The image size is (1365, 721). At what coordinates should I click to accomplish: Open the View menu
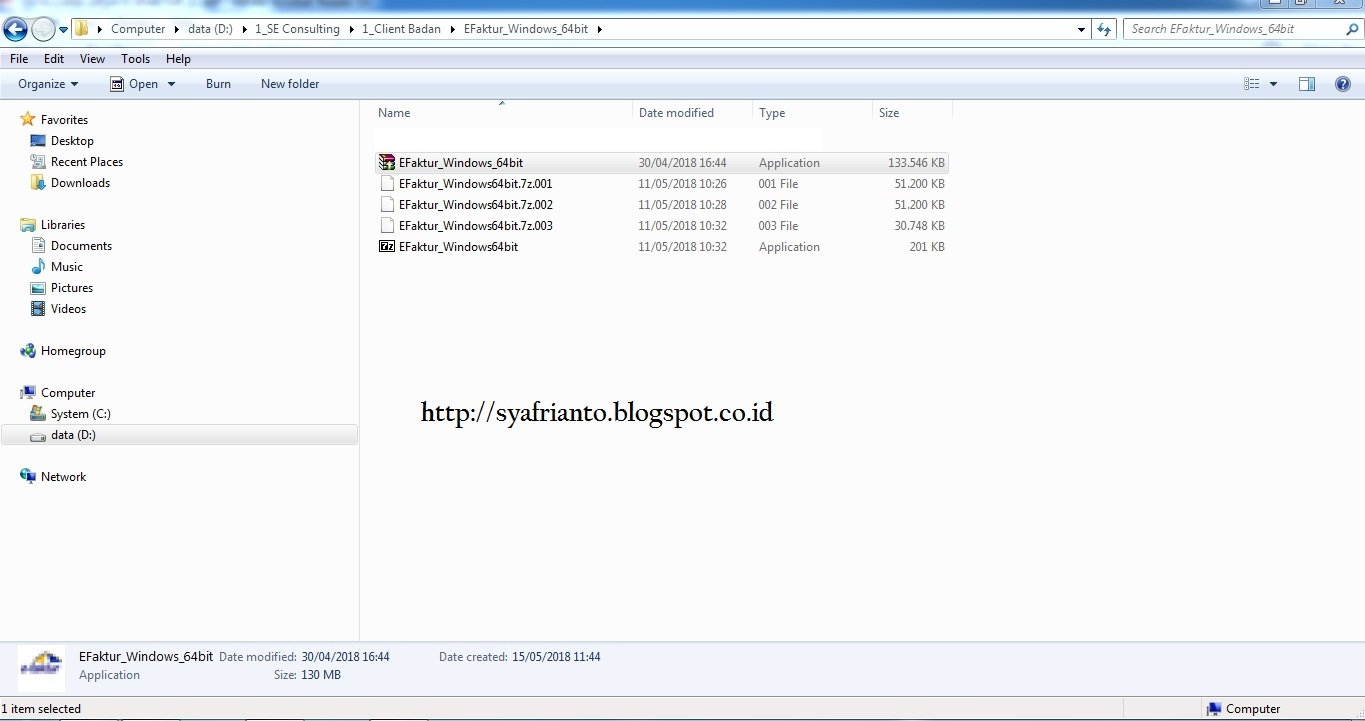click(x=92, y=58)
